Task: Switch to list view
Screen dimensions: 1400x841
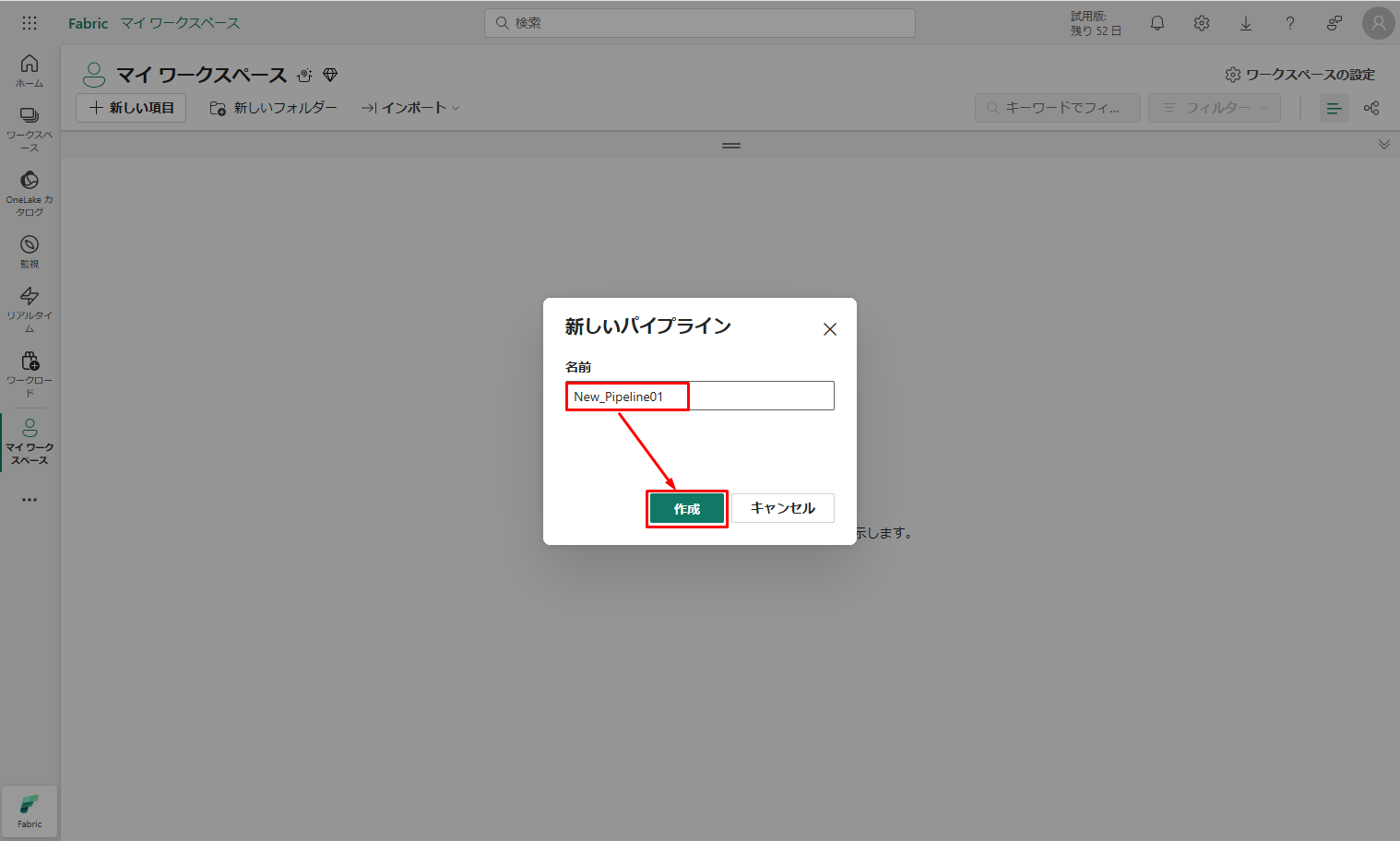Action: pyautogui.click(x=1334, y=108)
